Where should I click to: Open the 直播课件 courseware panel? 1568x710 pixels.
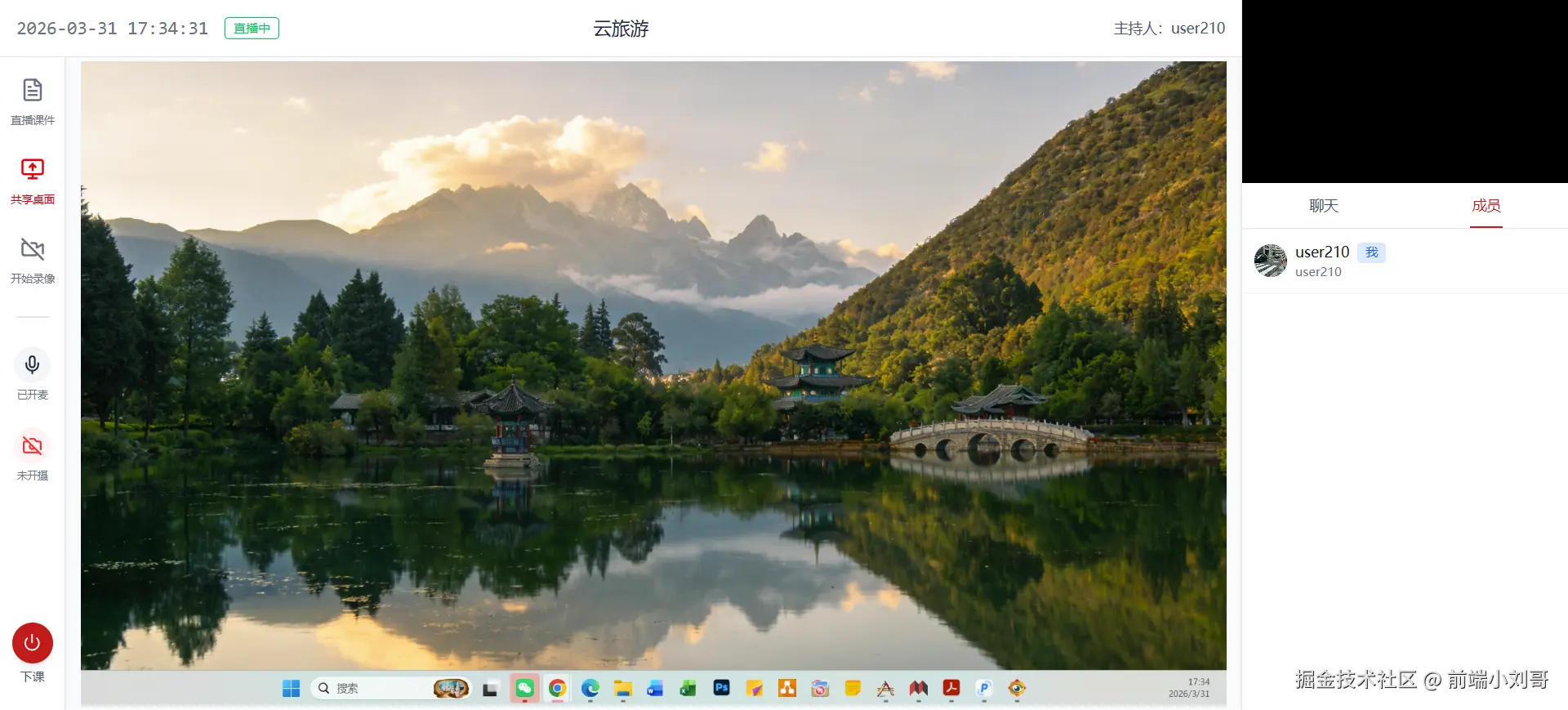coord(33,101)
